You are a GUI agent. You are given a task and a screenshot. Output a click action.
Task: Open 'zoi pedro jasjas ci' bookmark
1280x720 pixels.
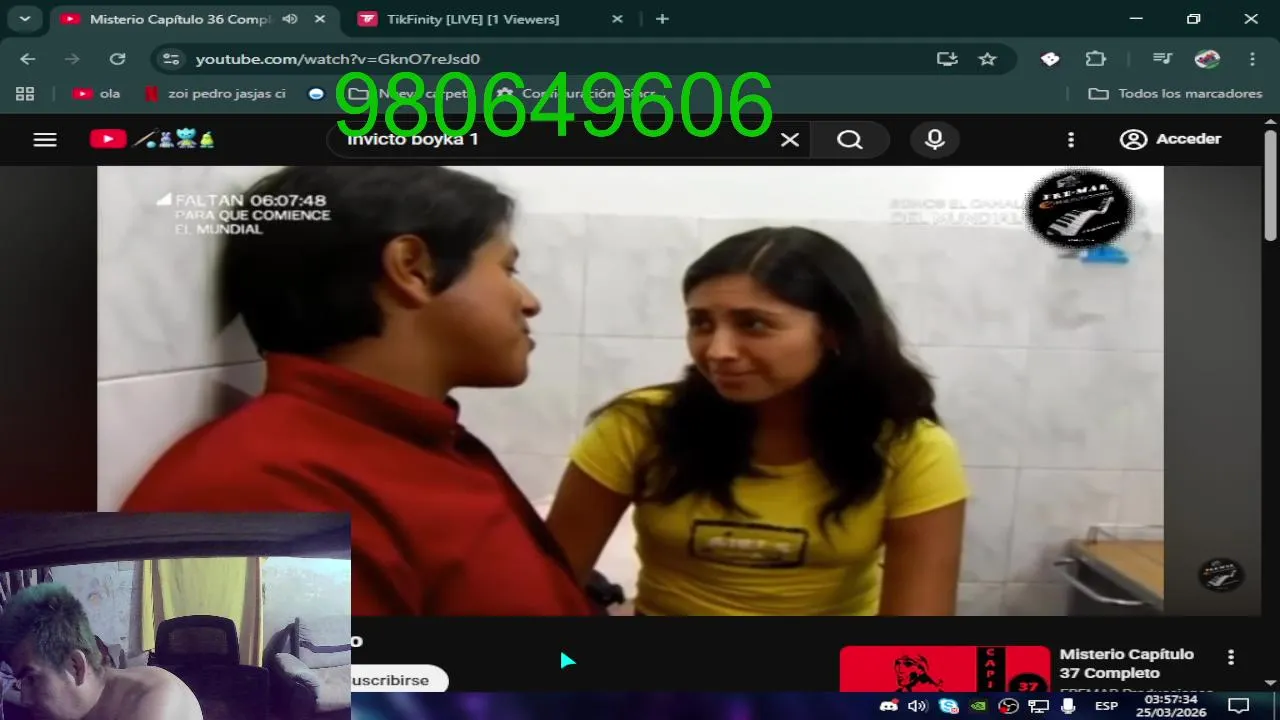click(216, 93)
